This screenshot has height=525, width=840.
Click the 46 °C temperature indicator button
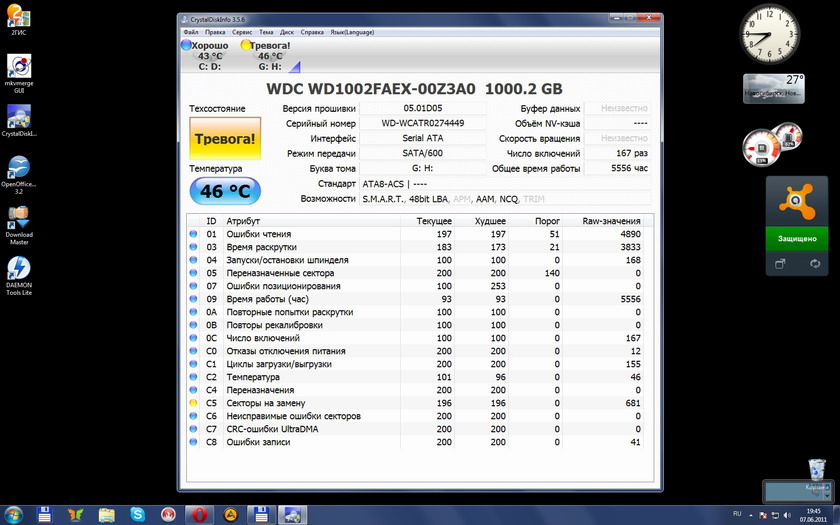[225, 191]
